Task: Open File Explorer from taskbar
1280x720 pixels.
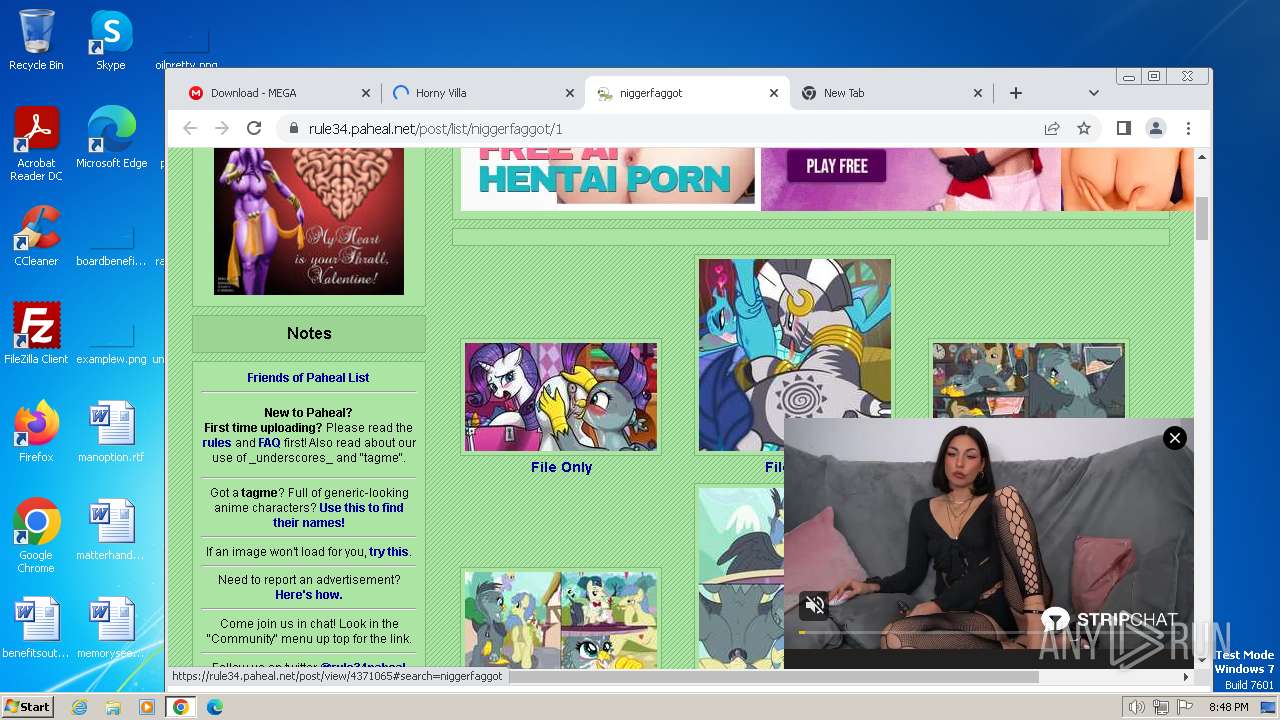Action: click(113, 707)
